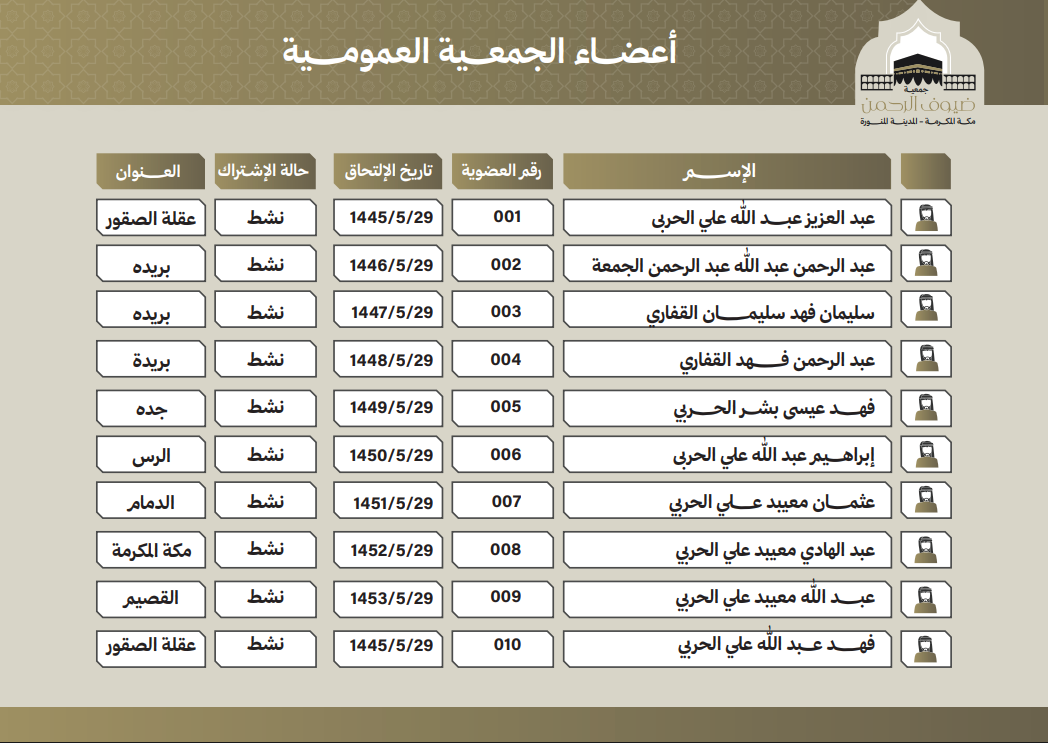
Task: Click the profile icon beside عبد الهادي معيبد علي الحربي
Action: 925,550
